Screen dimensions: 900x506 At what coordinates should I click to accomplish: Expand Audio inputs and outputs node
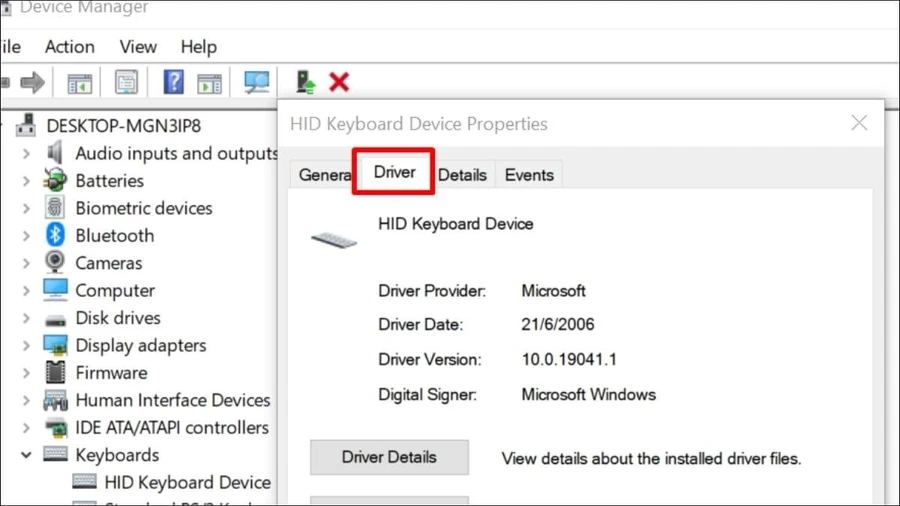(26, 154)
